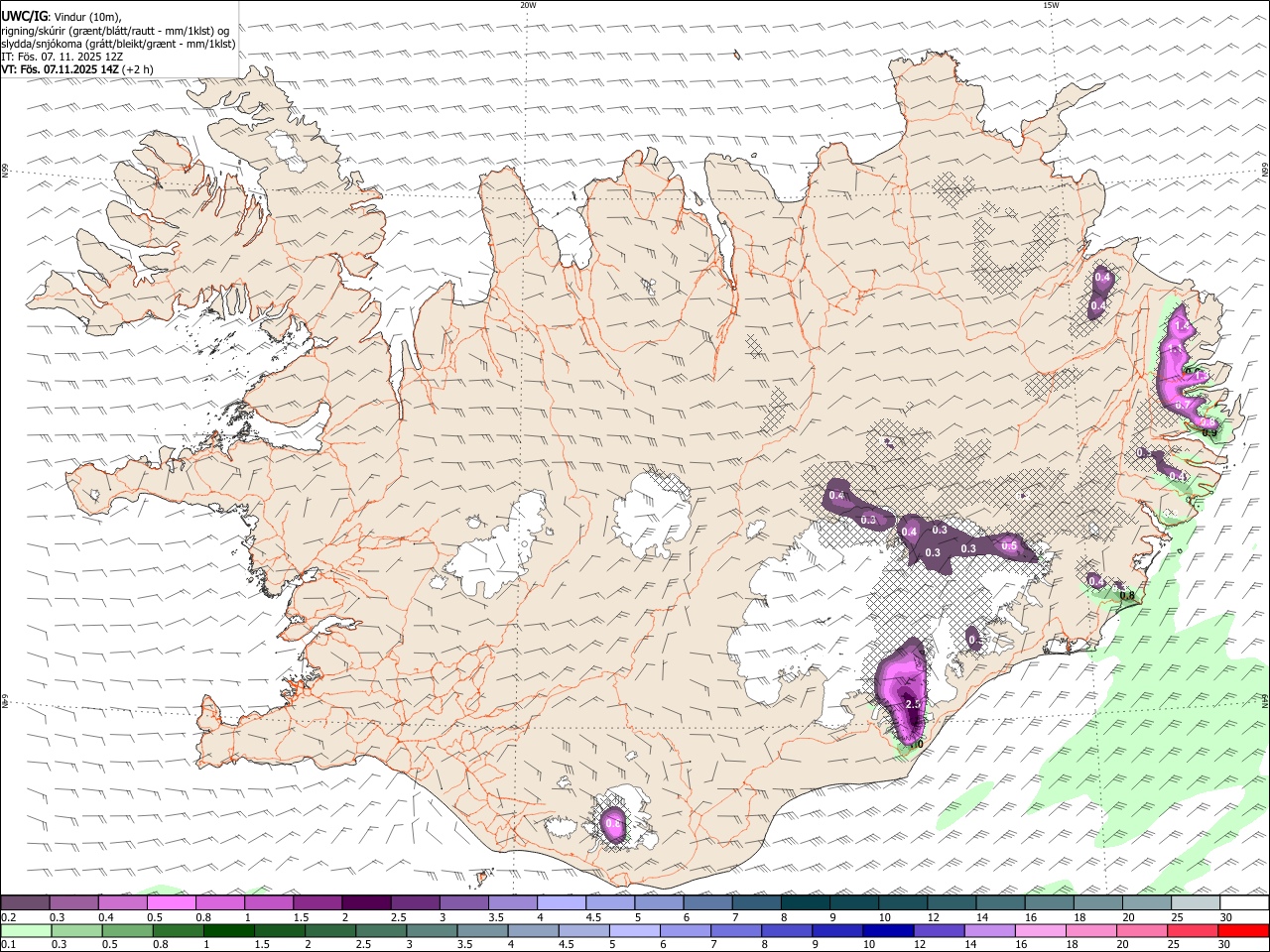Click the 2.5 value in the southern purple blob
Viewport: 1270px width, 952px height.
914,703
